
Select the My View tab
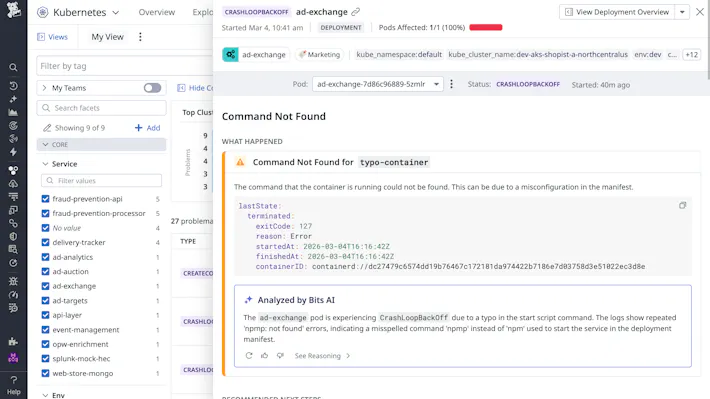coord(107,37)
